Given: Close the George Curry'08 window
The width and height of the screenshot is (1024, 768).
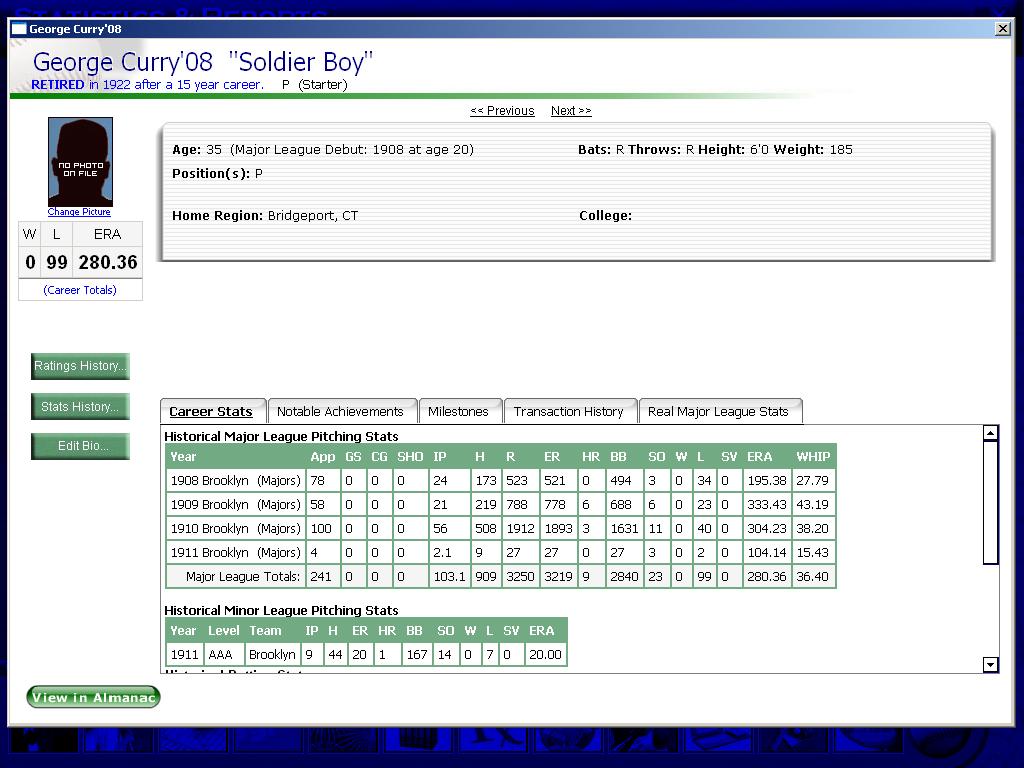Looking at the screenshot, I should pyautogui.click(x=1002, y=29).
